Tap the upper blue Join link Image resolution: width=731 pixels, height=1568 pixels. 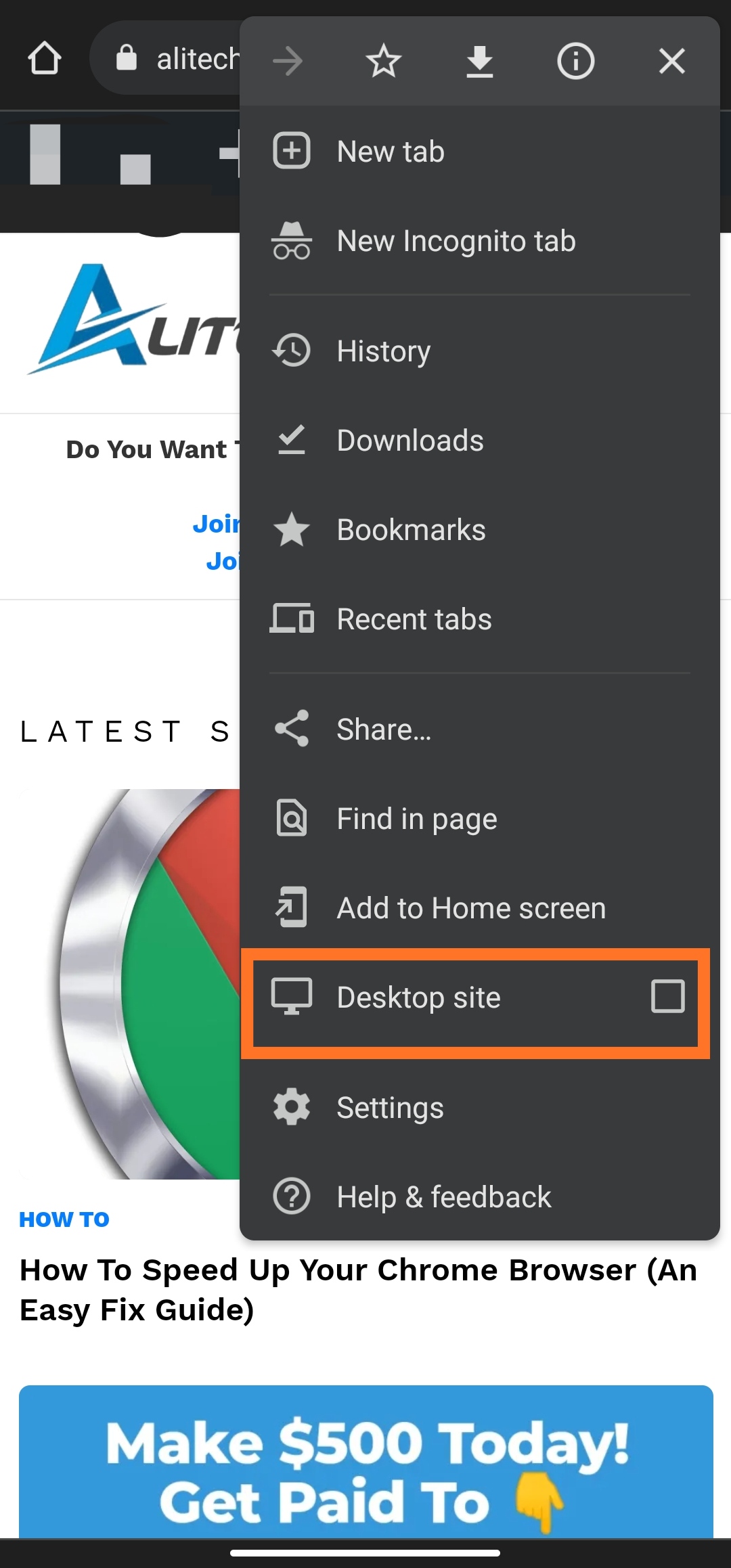point(216,524)
